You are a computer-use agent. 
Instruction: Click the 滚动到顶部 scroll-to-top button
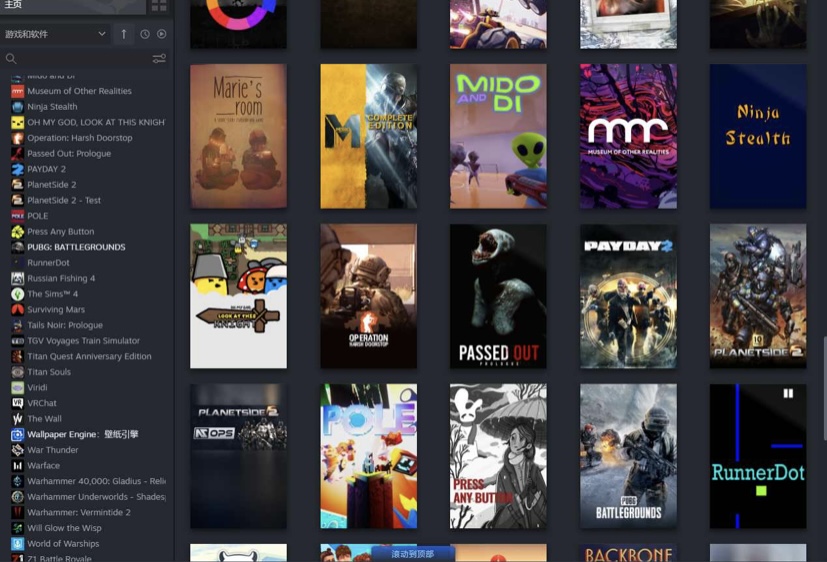[413, 554]
